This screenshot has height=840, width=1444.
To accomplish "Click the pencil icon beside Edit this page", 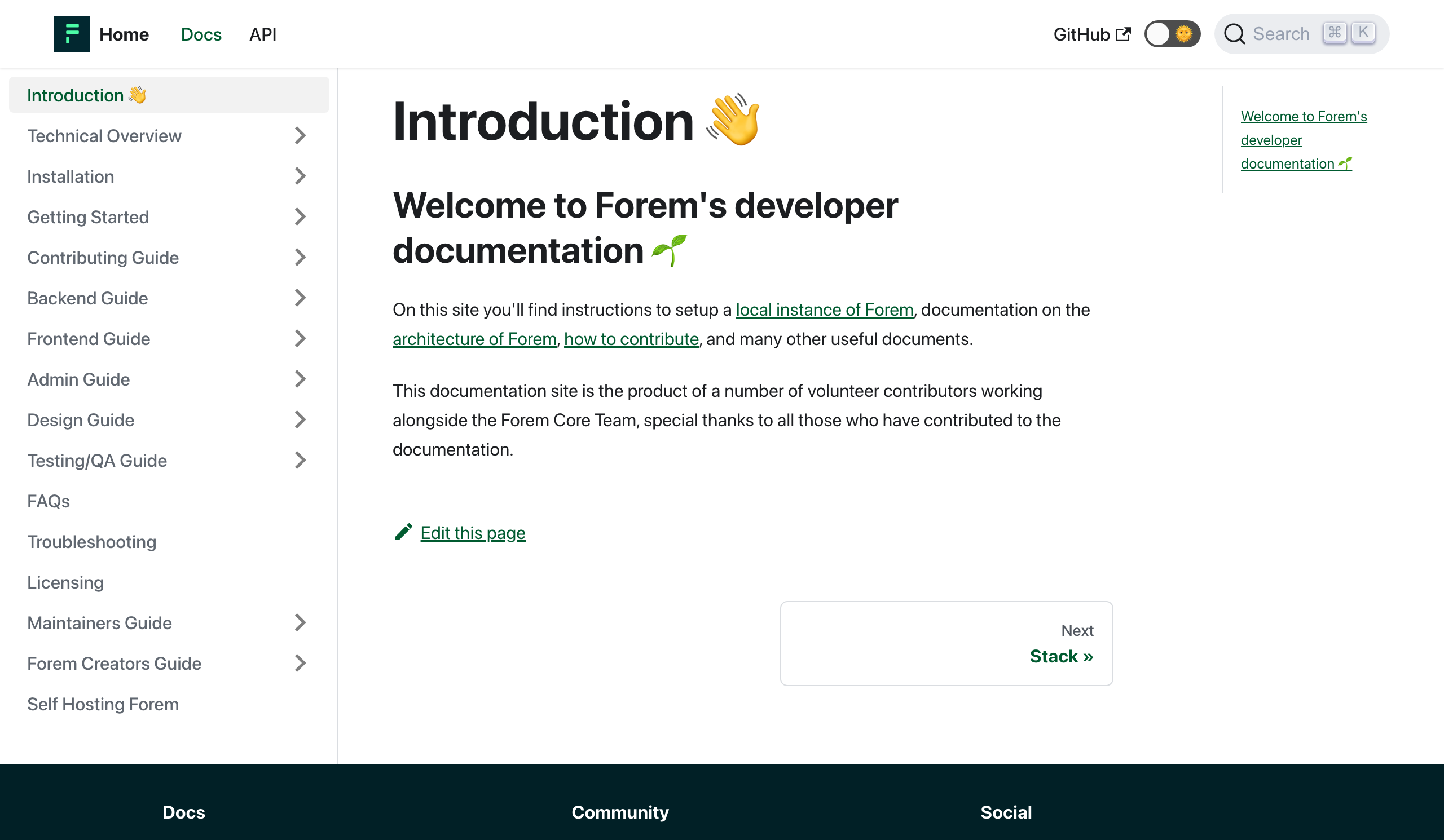I will point(403,532).
